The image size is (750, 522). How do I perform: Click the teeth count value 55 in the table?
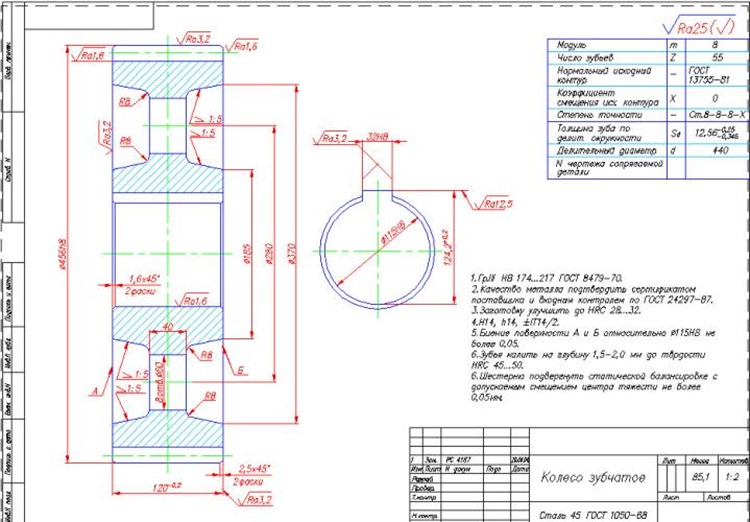click(x=717, y=57)
